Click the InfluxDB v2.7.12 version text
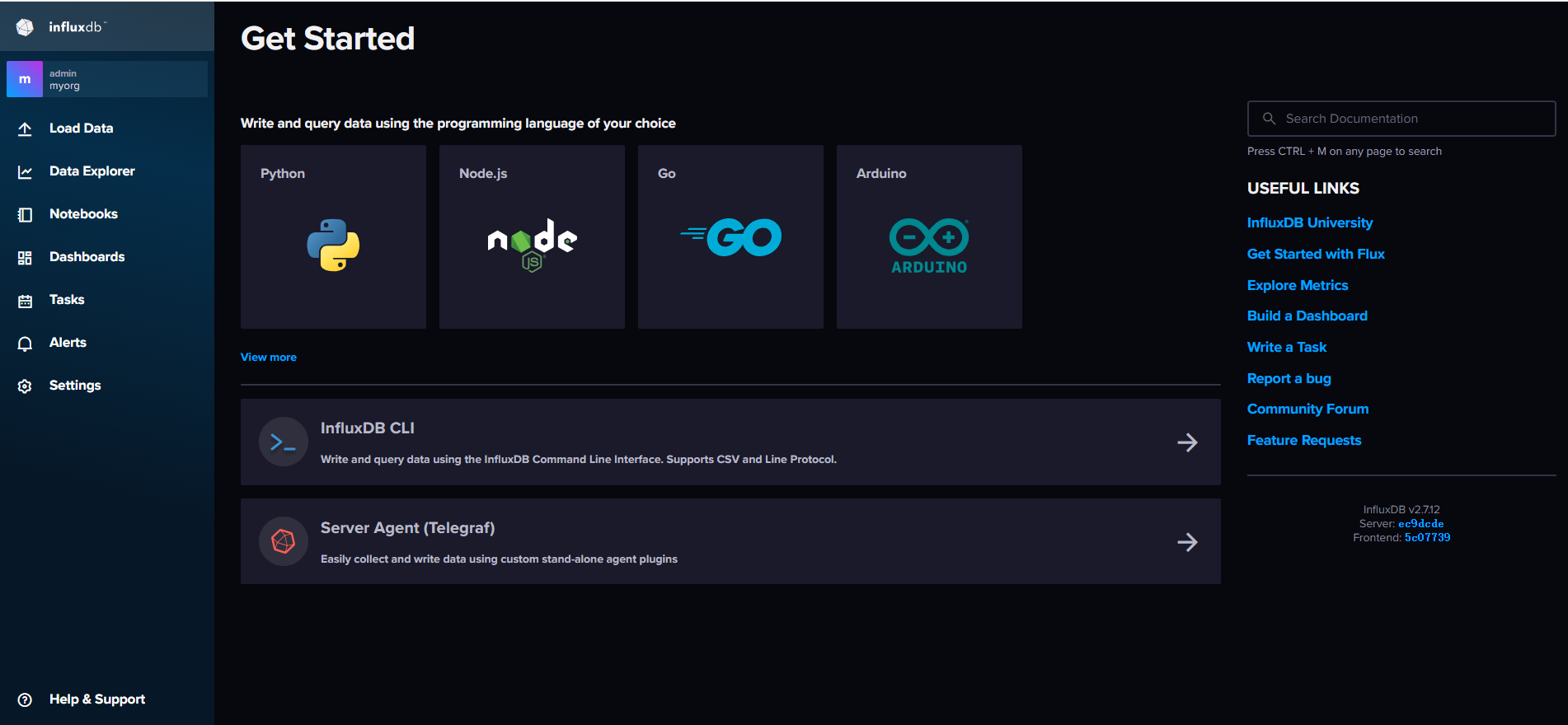Image resolution: width=1568 pixels, height=725 pixels. tap(1401, 510)
